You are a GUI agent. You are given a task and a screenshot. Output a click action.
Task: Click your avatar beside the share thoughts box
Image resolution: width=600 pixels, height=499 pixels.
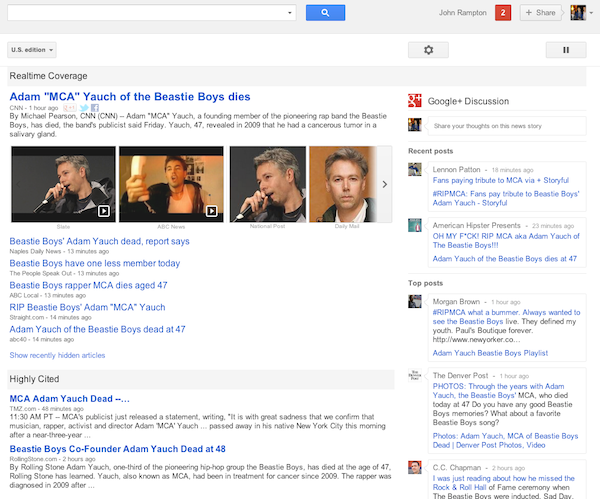415,124
